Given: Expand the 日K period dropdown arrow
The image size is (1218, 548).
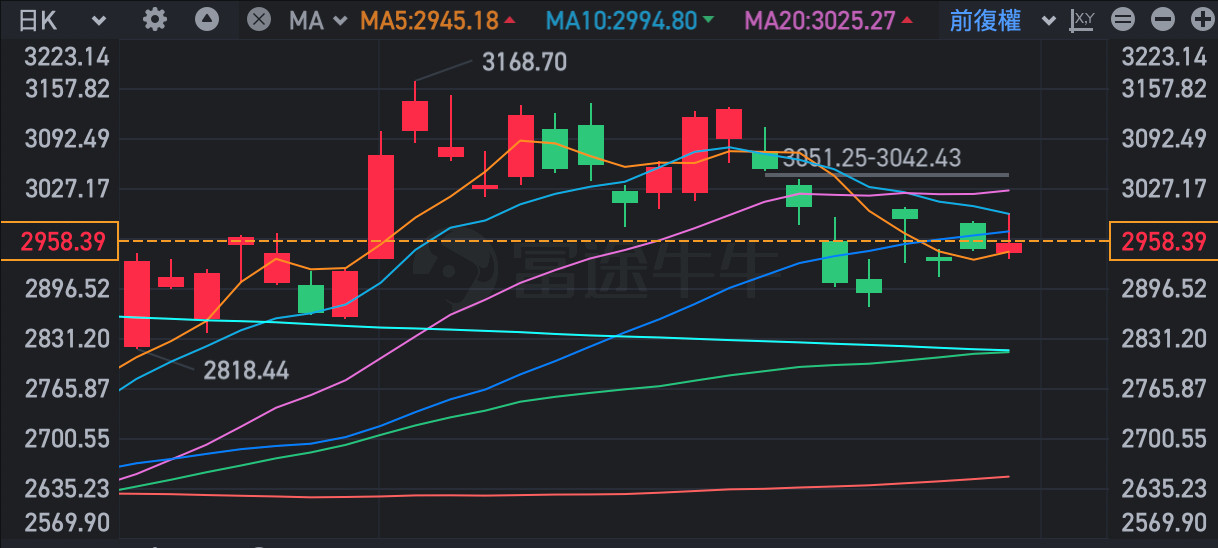Looking at the screenshot, I should (99, 20).
